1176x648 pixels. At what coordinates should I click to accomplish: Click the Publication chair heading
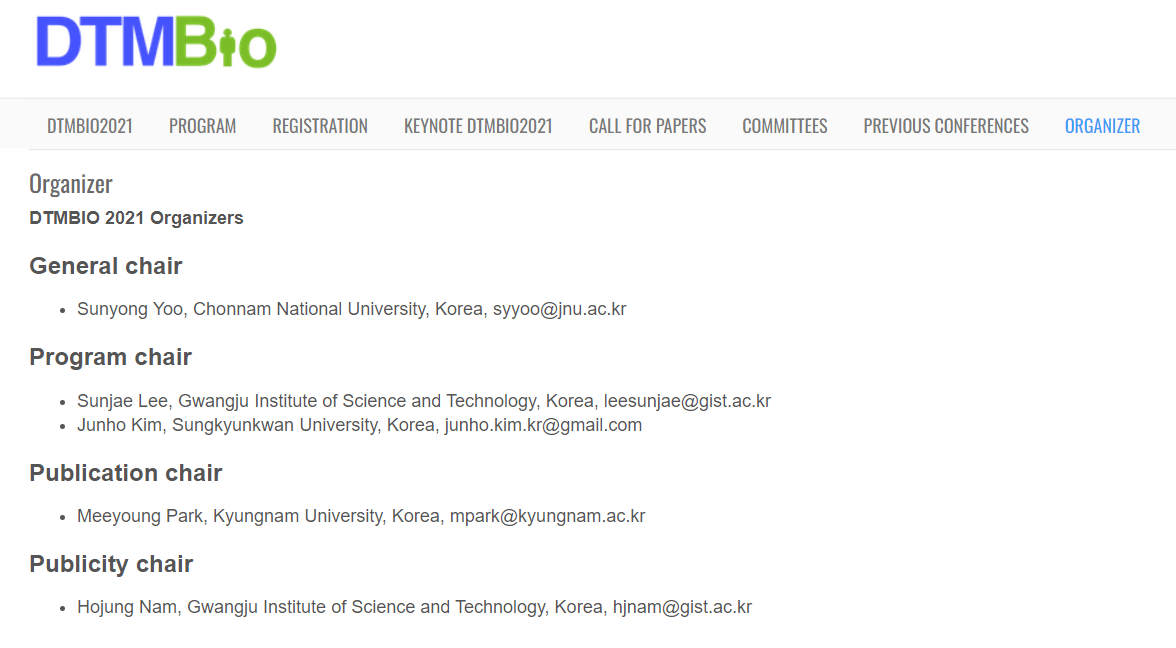[125, 473]
